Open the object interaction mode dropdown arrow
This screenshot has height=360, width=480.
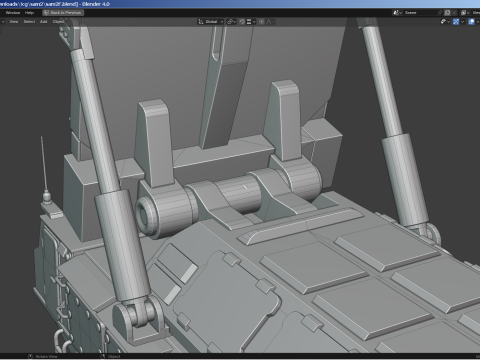(3, 22)
